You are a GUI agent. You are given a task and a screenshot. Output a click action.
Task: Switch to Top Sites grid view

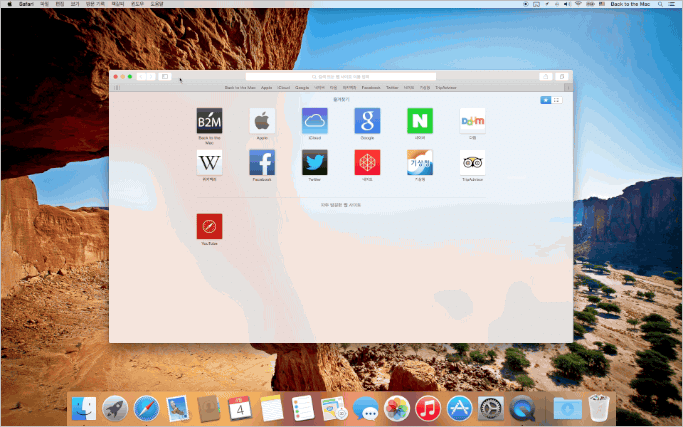point(556,100)
